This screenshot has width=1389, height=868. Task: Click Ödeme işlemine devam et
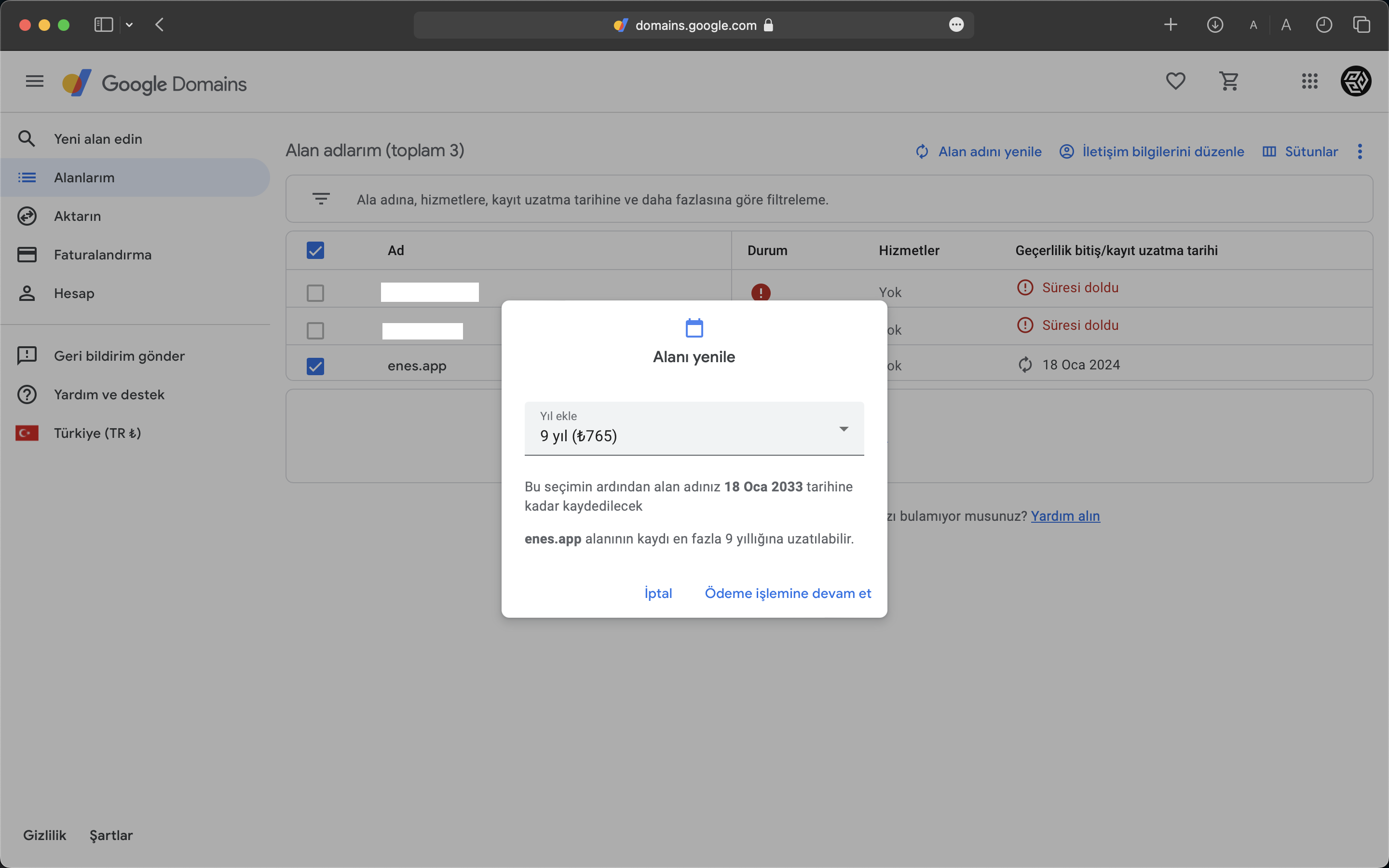pos(788,593)
